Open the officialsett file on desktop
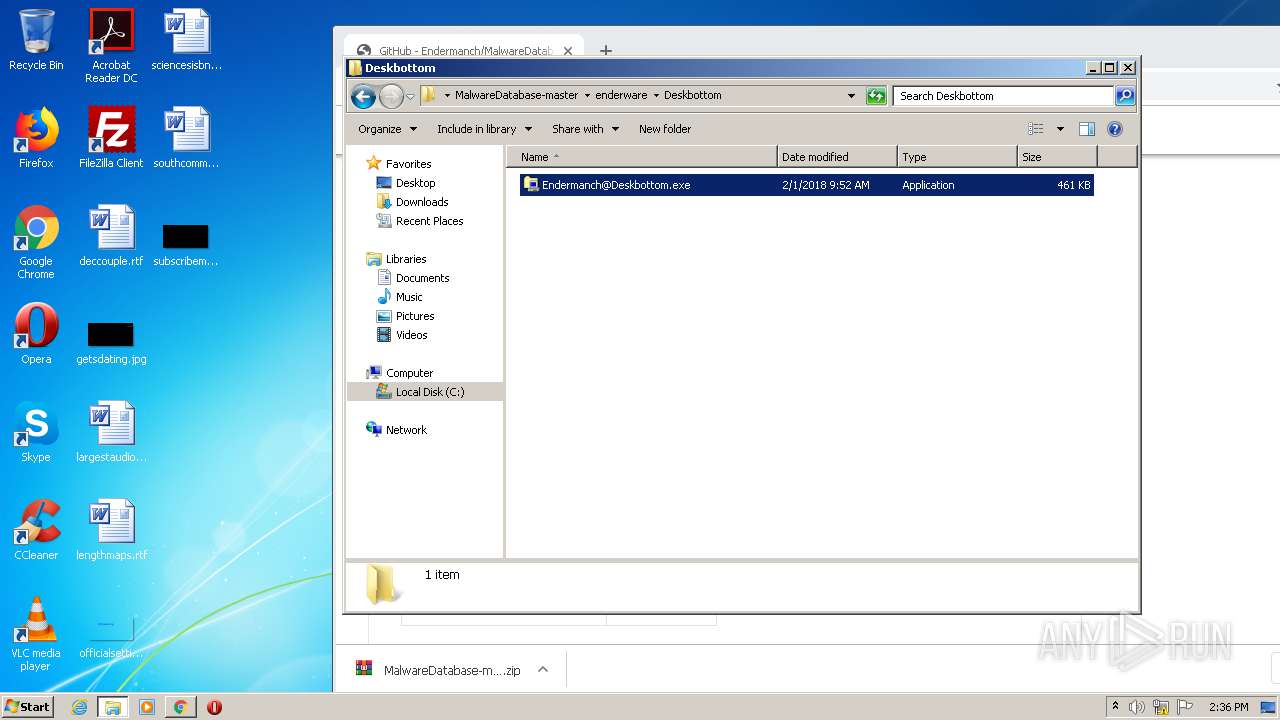This screenshot has height=720, width=1280. (x=111, y=638)
